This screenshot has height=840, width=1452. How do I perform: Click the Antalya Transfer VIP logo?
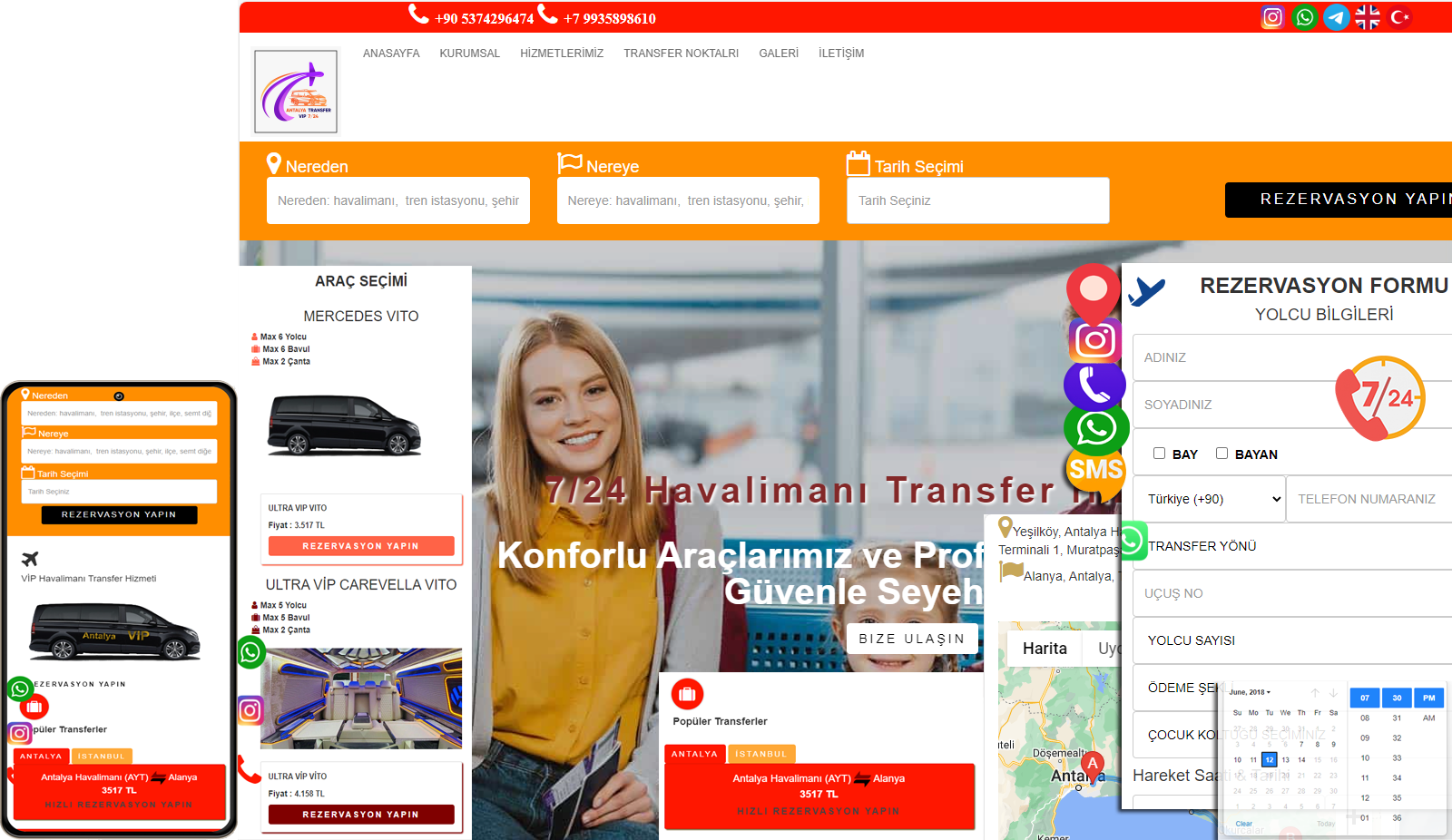(296, 92)
